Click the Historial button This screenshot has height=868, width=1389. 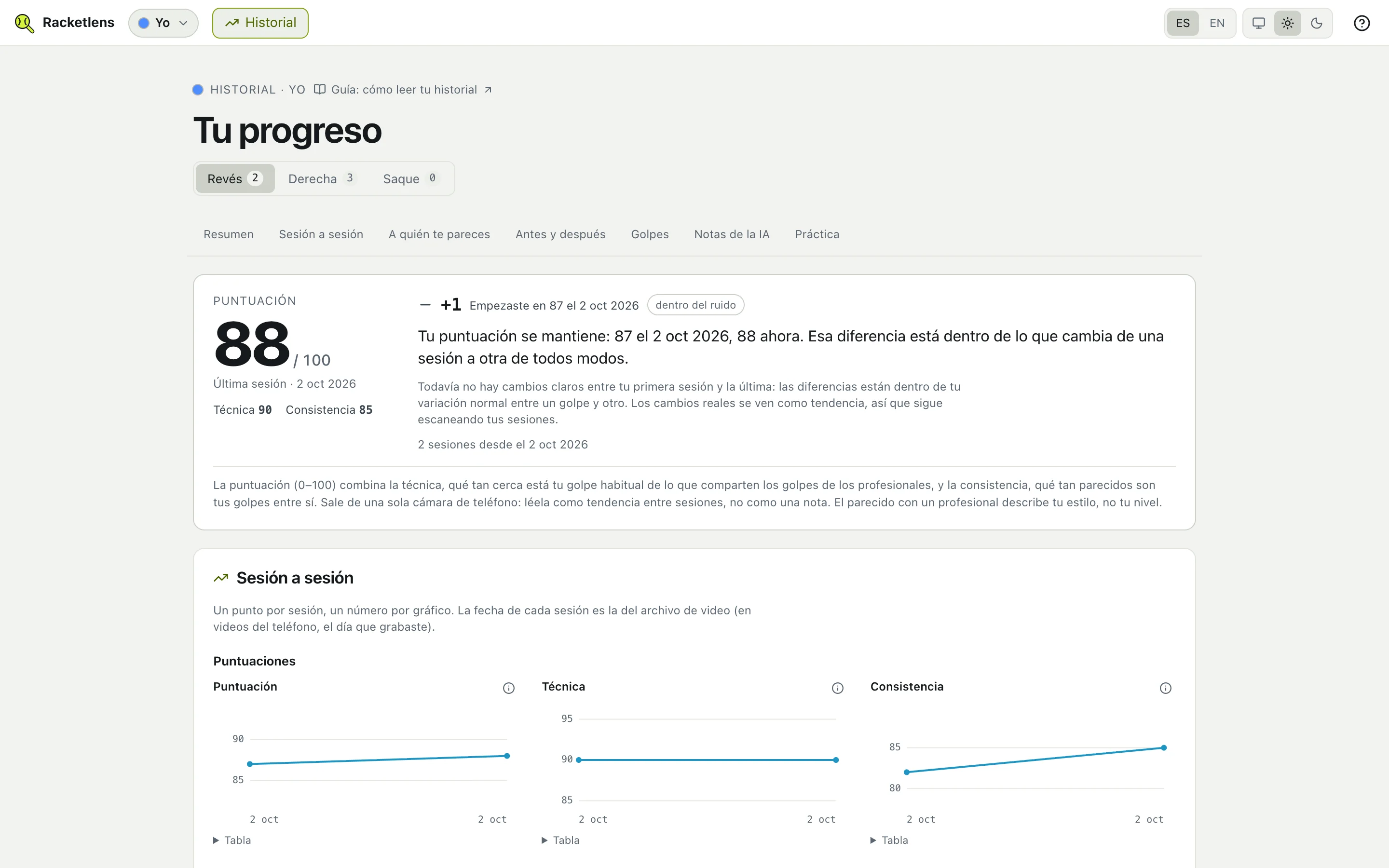pyautogui.click(x=260, y=23)
